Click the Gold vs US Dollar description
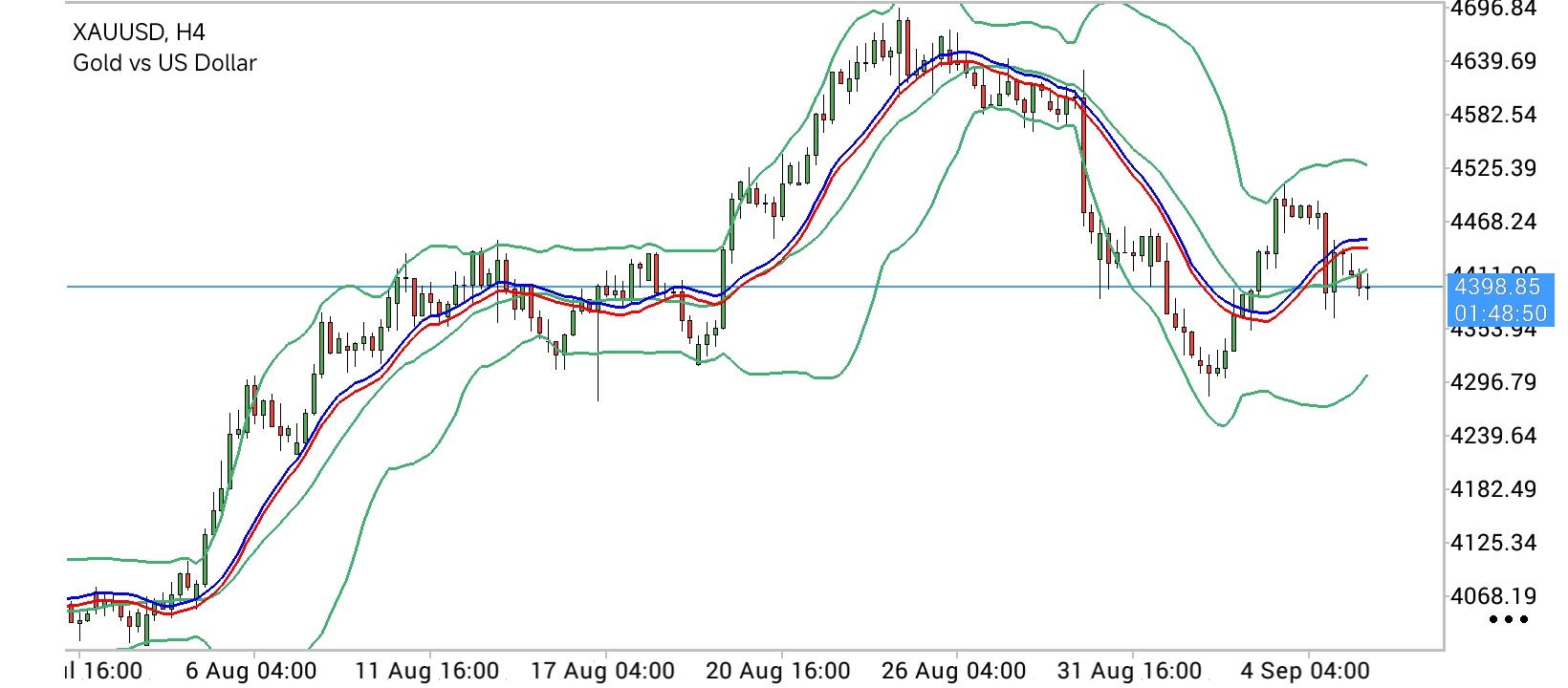The height and width of the screenshot is (688, 1568). (164, 63)
